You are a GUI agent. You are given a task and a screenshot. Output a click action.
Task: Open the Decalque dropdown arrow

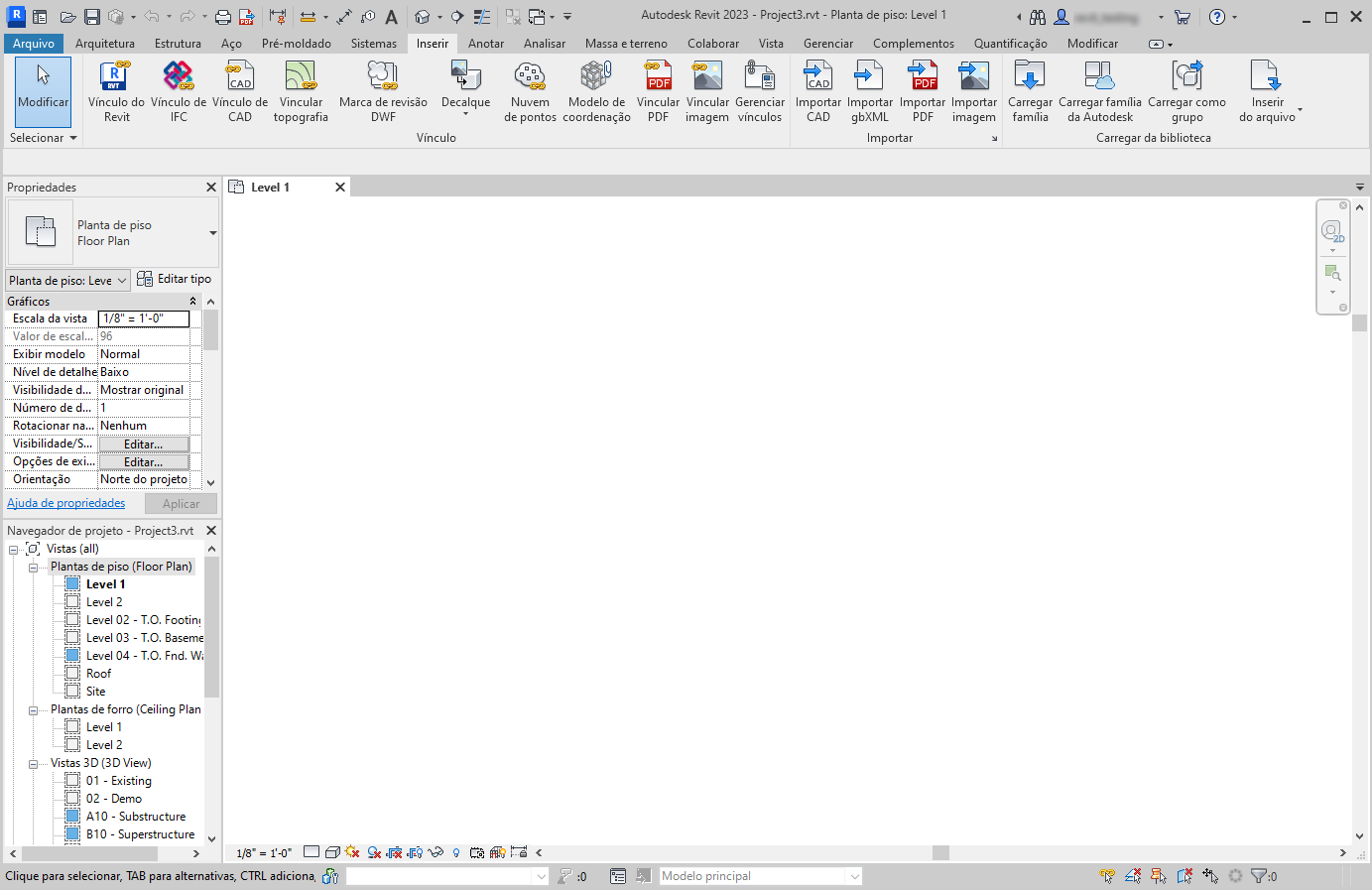click(465, 114)
